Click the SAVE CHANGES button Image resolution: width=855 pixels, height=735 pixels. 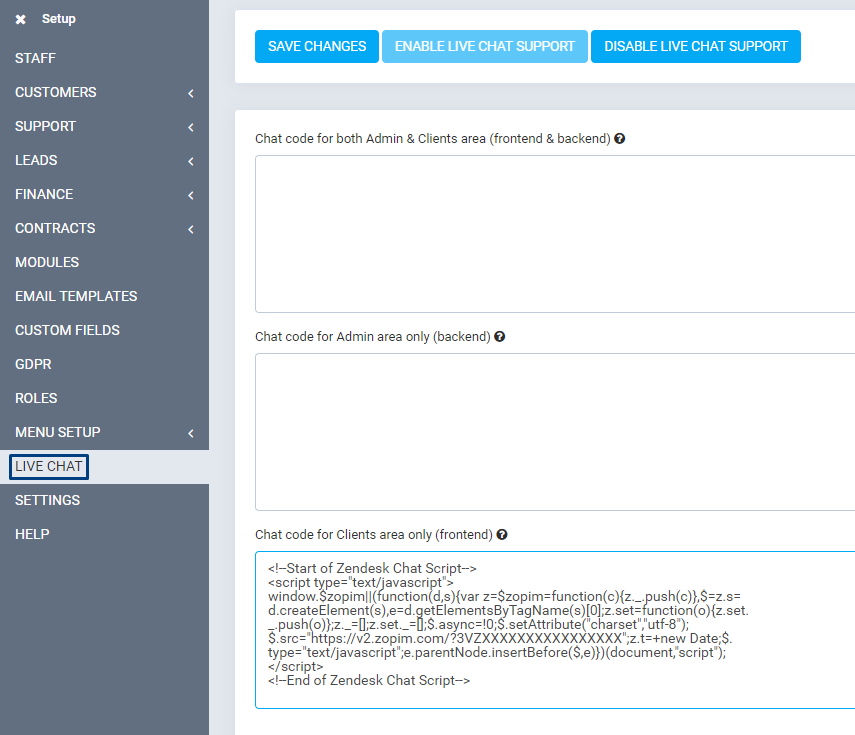point(316,46)
